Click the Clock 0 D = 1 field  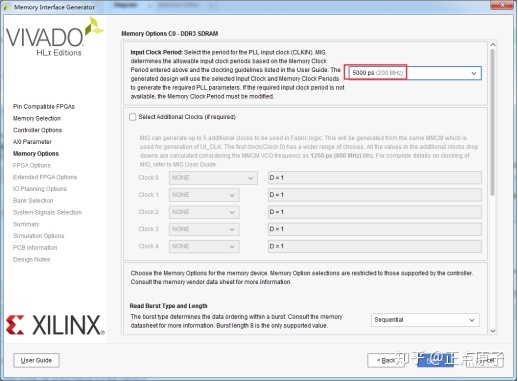click(x=375, y=178)
